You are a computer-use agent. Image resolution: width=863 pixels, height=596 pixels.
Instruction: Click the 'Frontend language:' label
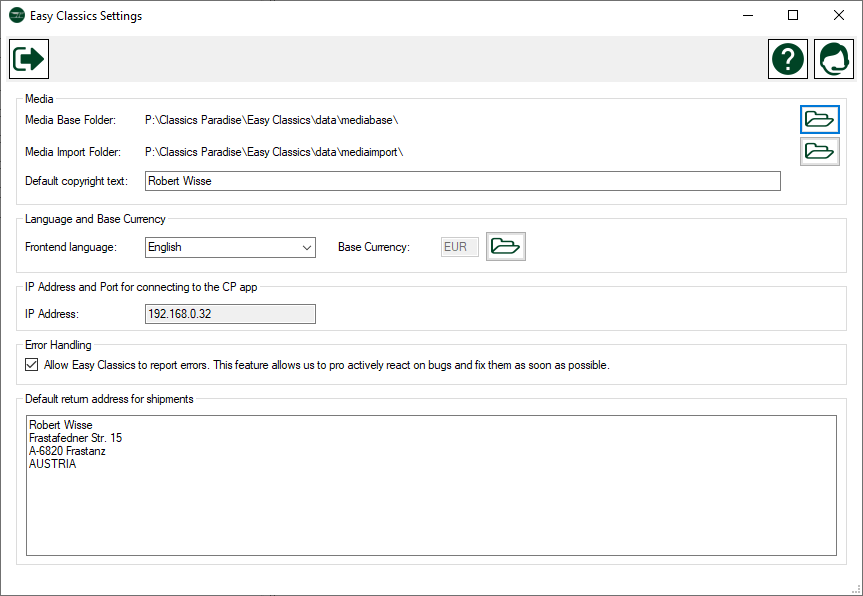[71, 247]
